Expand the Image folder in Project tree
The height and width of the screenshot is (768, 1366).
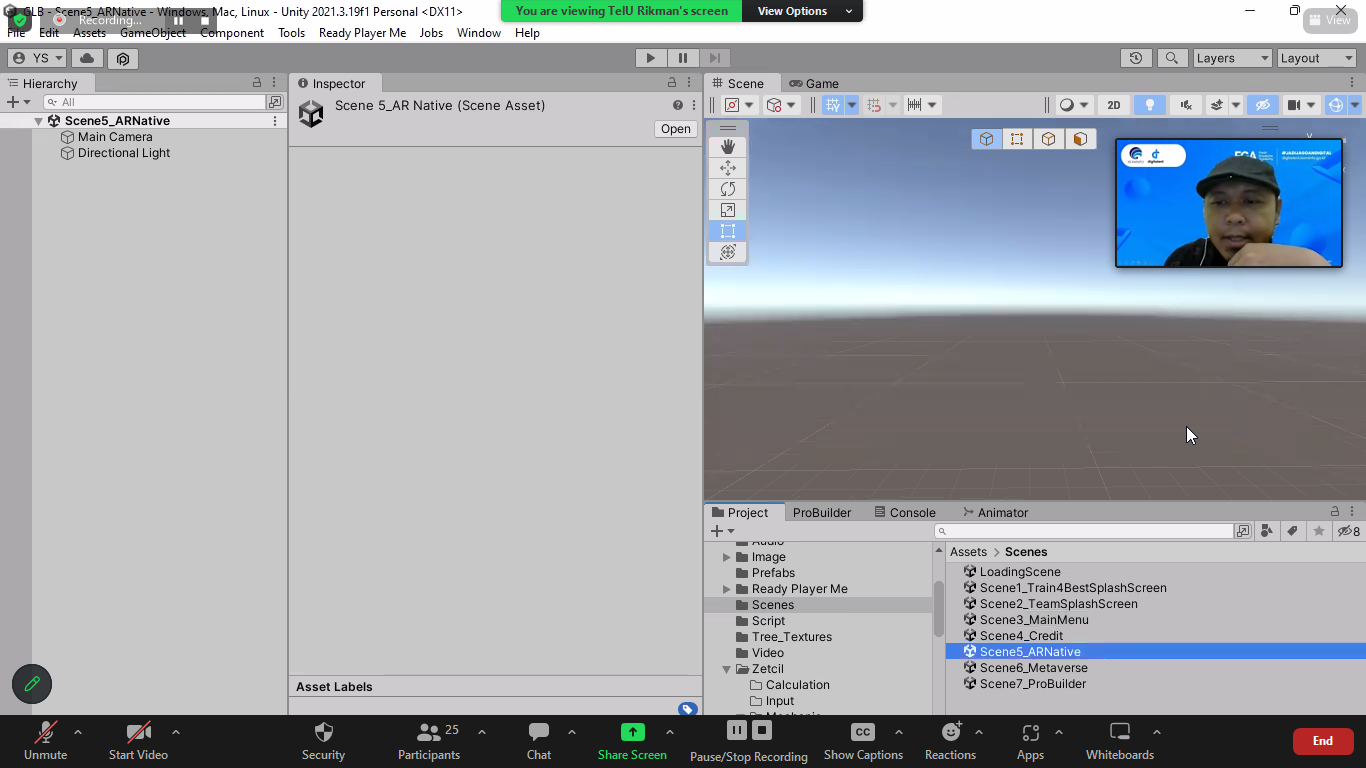[x=727, y=557]
